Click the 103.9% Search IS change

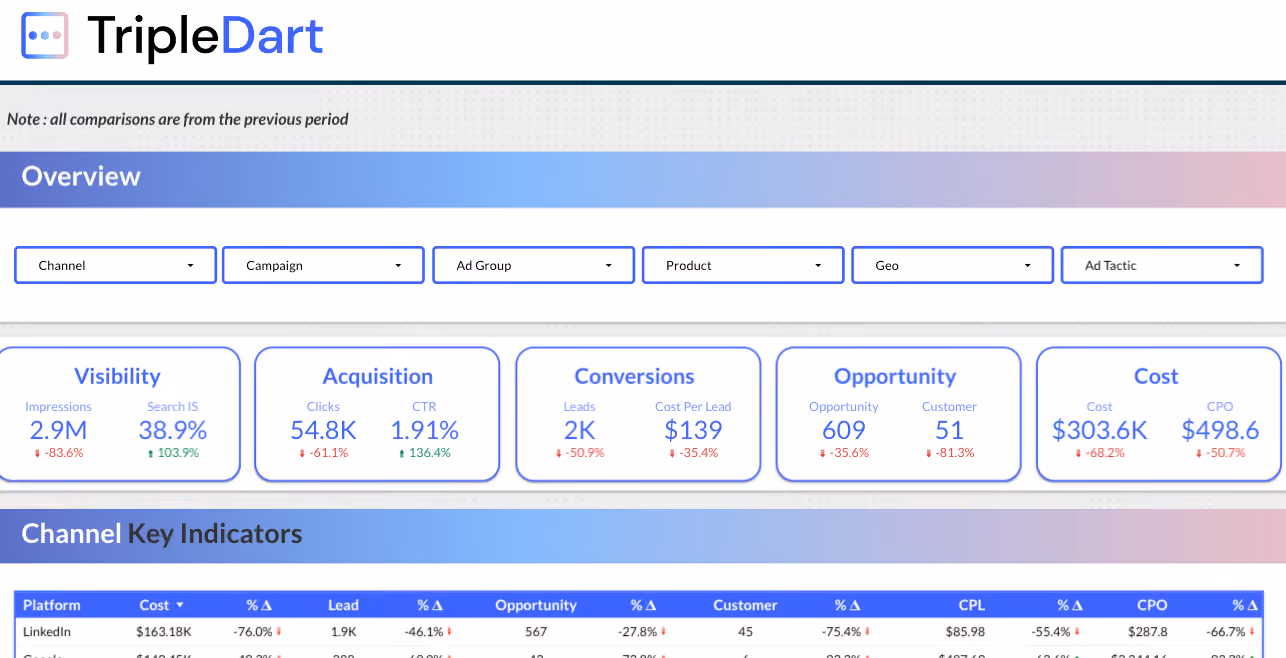(x=173, y=453)
